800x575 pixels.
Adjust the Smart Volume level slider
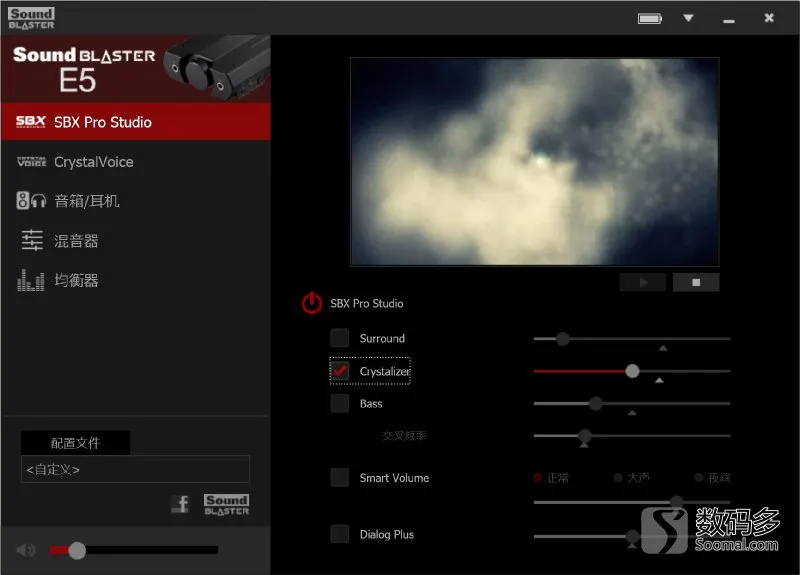tap(632, 502)
